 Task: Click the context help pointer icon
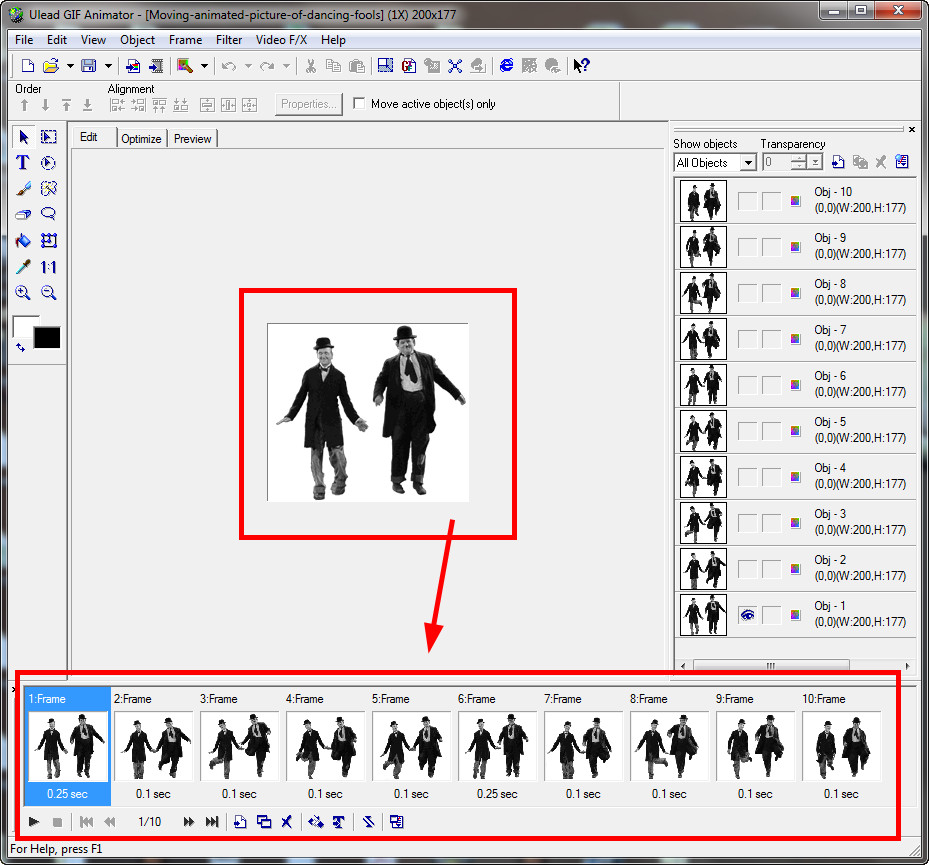click(x=581, y=66)
